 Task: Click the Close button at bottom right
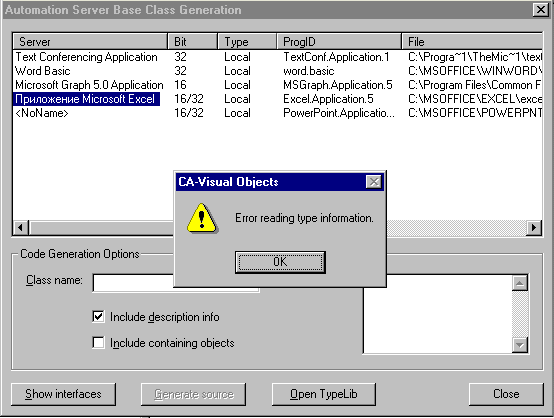[x=506, y=394]
